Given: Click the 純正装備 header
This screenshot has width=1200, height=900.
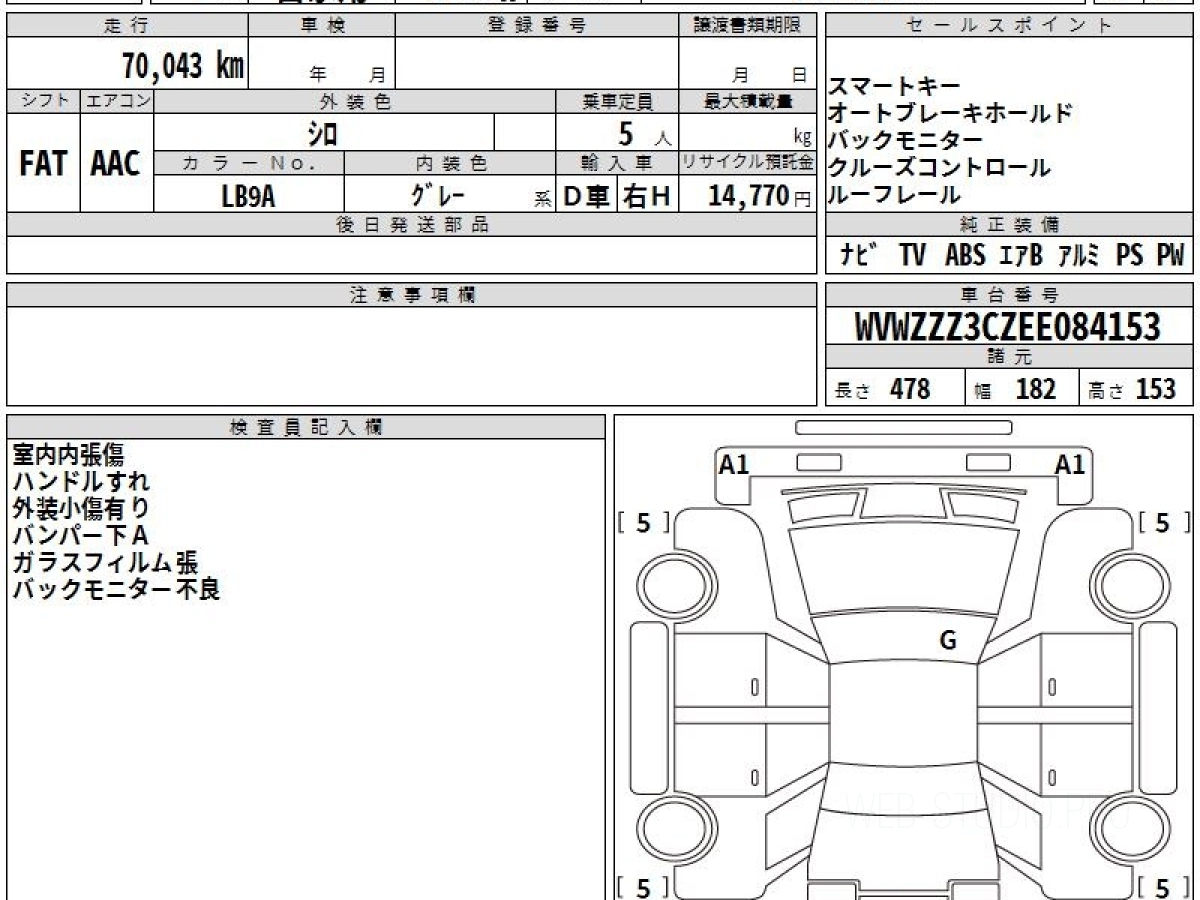Looking at the screenshot, I should 1009,224.
